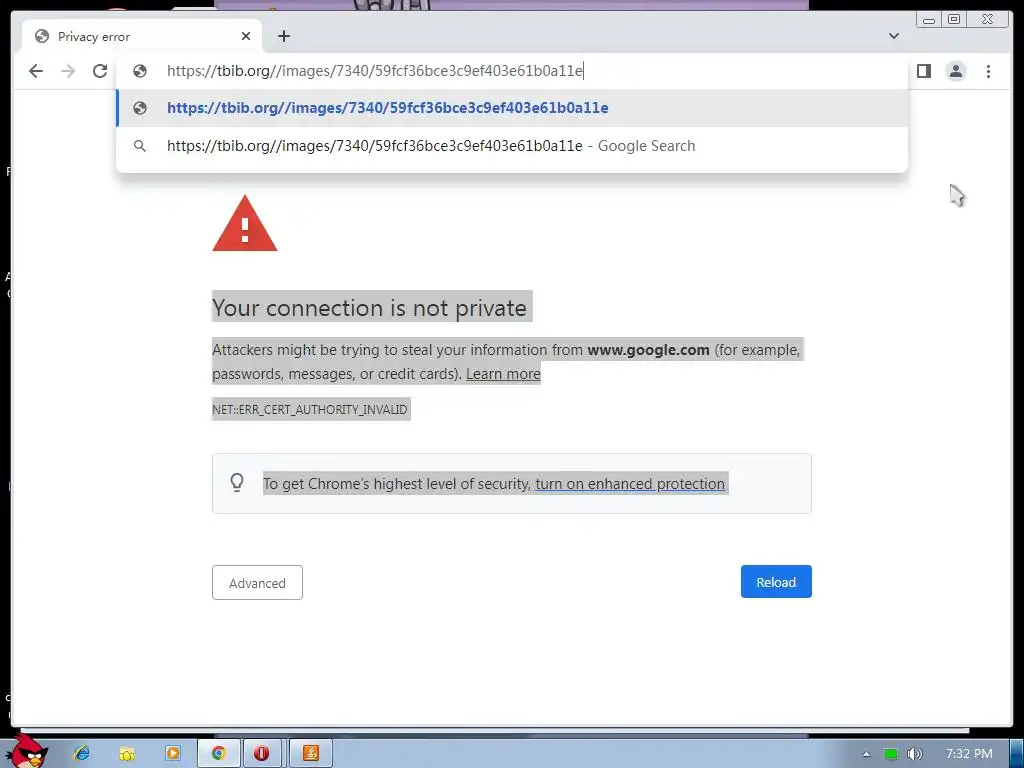The height and width of the screenshot is (768, 1024).
Task: Open the volume speaker tray icon
Action: (x=914, y=754)
